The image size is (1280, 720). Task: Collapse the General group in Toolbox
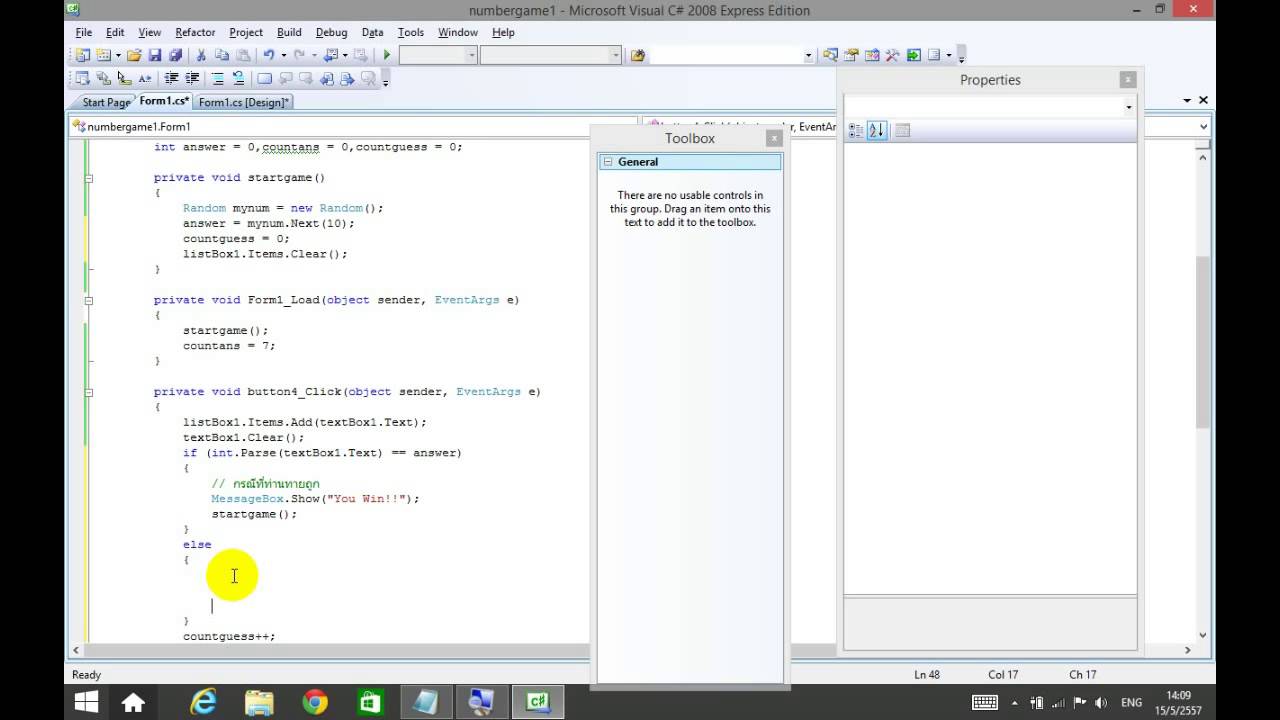pos(607,162)
